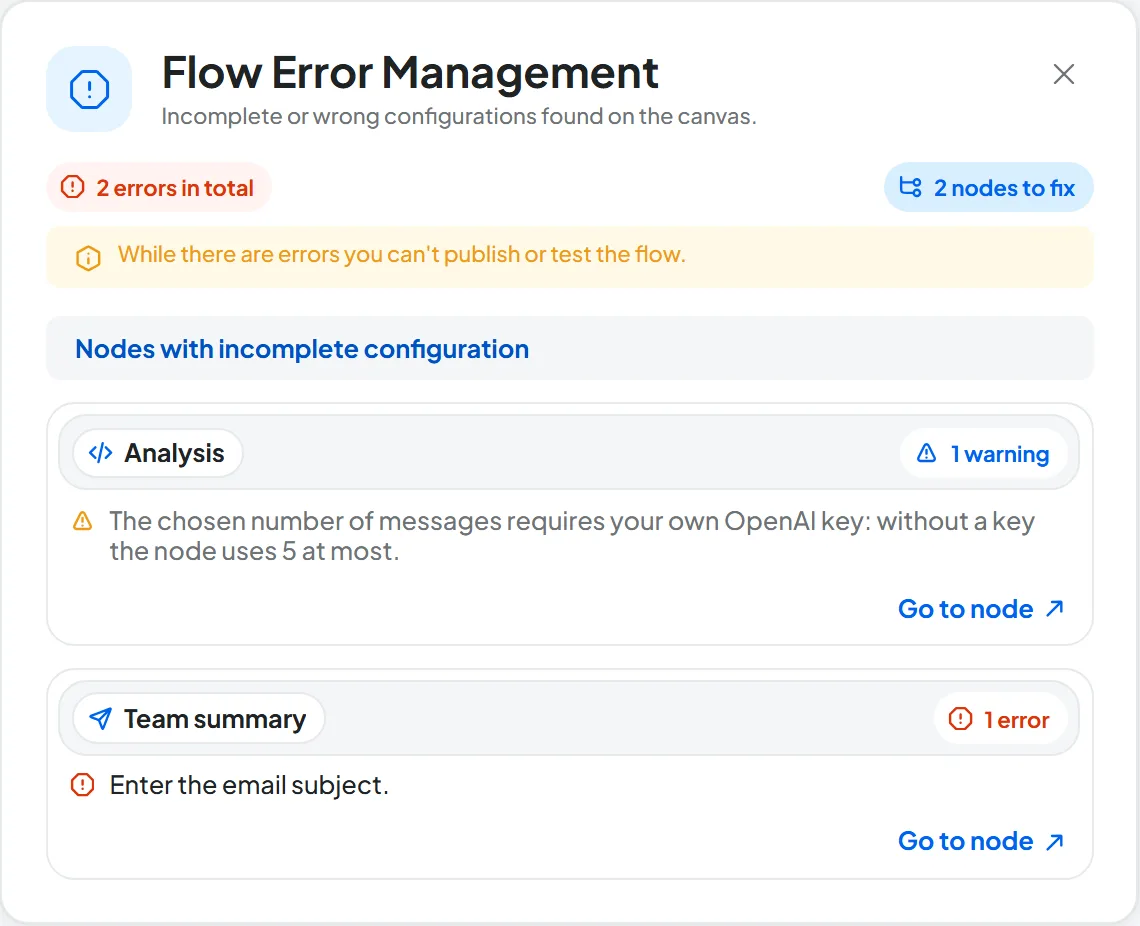1140x926 pixels.
Task: Click the 'Incomplete or wrong configurations' subtitle
Action: pyautogui.click(x=459, y=116)
